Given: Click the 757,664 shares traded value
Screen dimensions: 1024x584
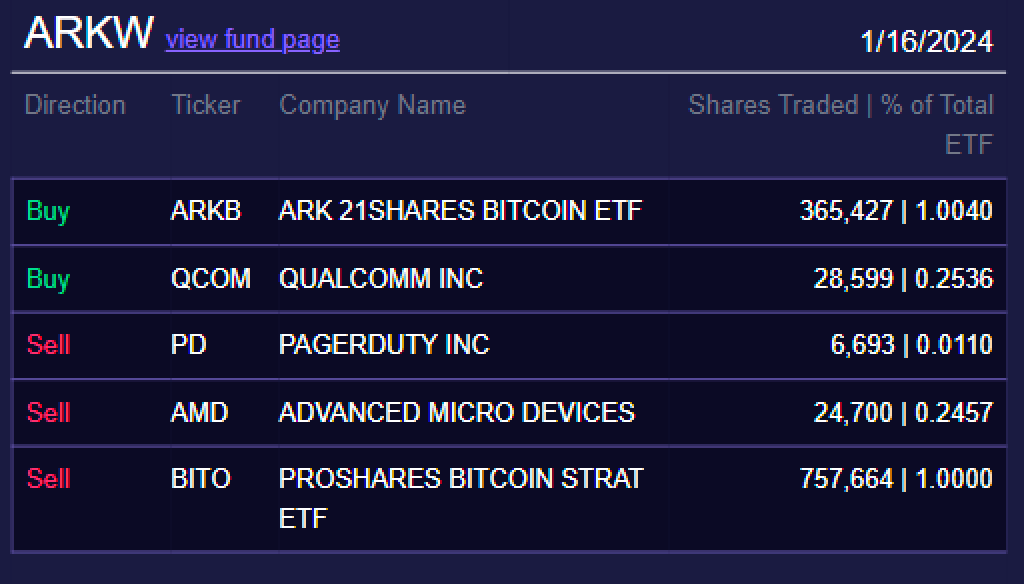Looking at the screenshot, I should coord(846,478).
